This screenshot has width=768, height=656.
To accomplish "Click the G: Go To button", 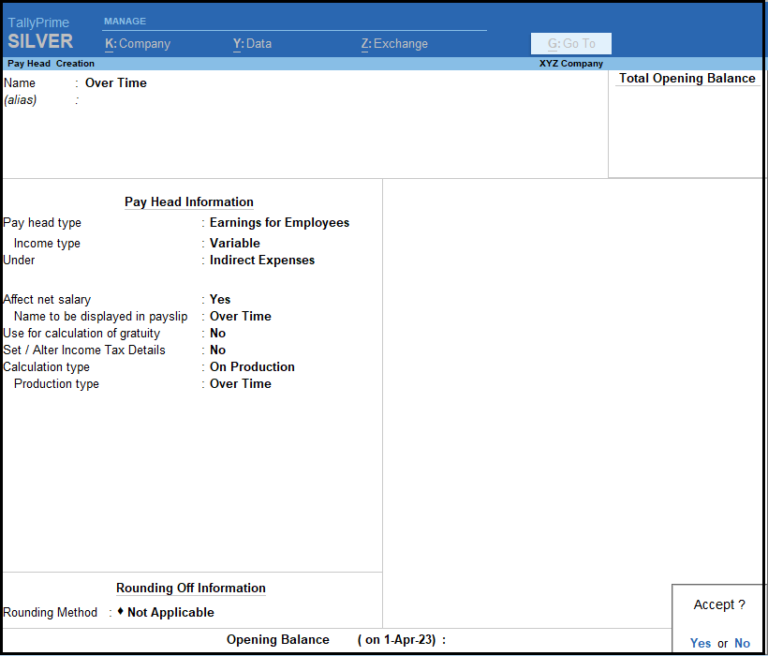I will click(x=571, y=44).
